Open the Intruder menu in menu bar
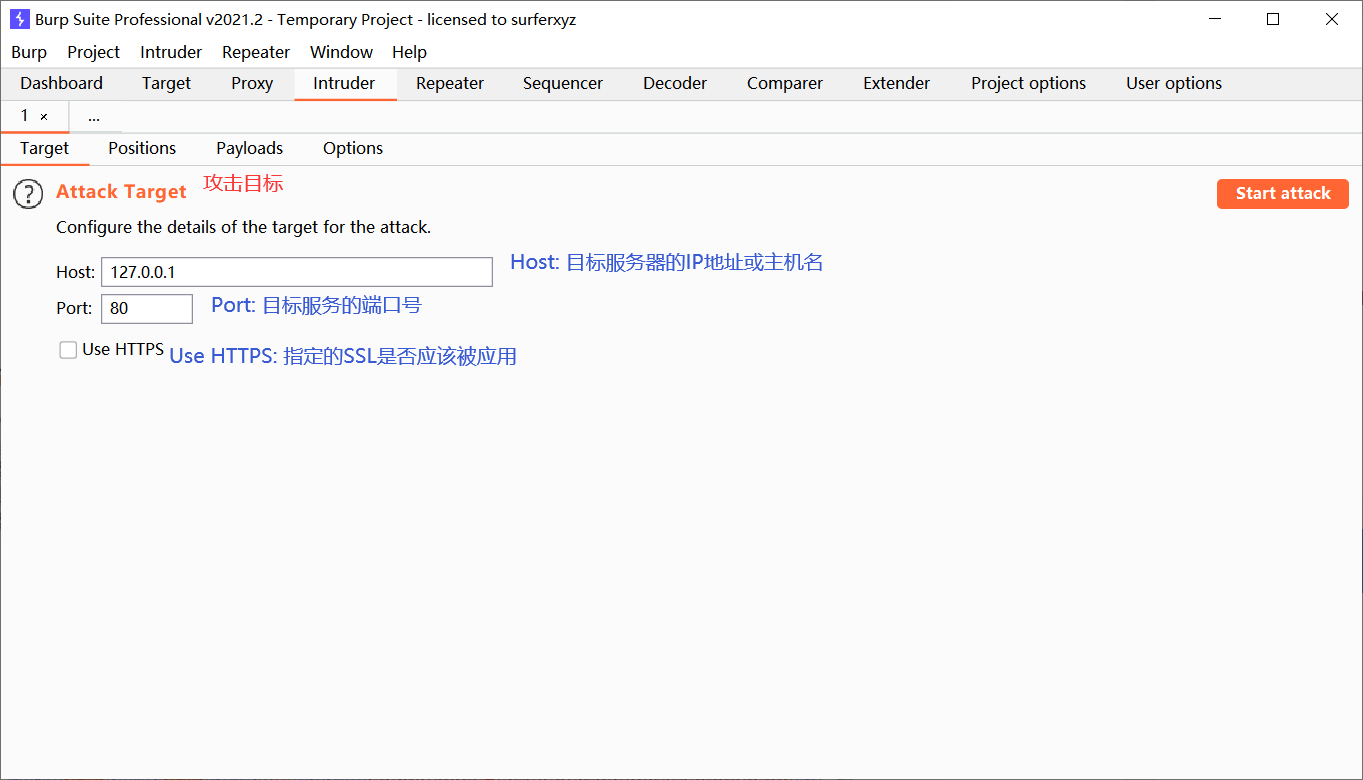The width and height of the screenshot is (1363, 780). [x=171, y=52]
